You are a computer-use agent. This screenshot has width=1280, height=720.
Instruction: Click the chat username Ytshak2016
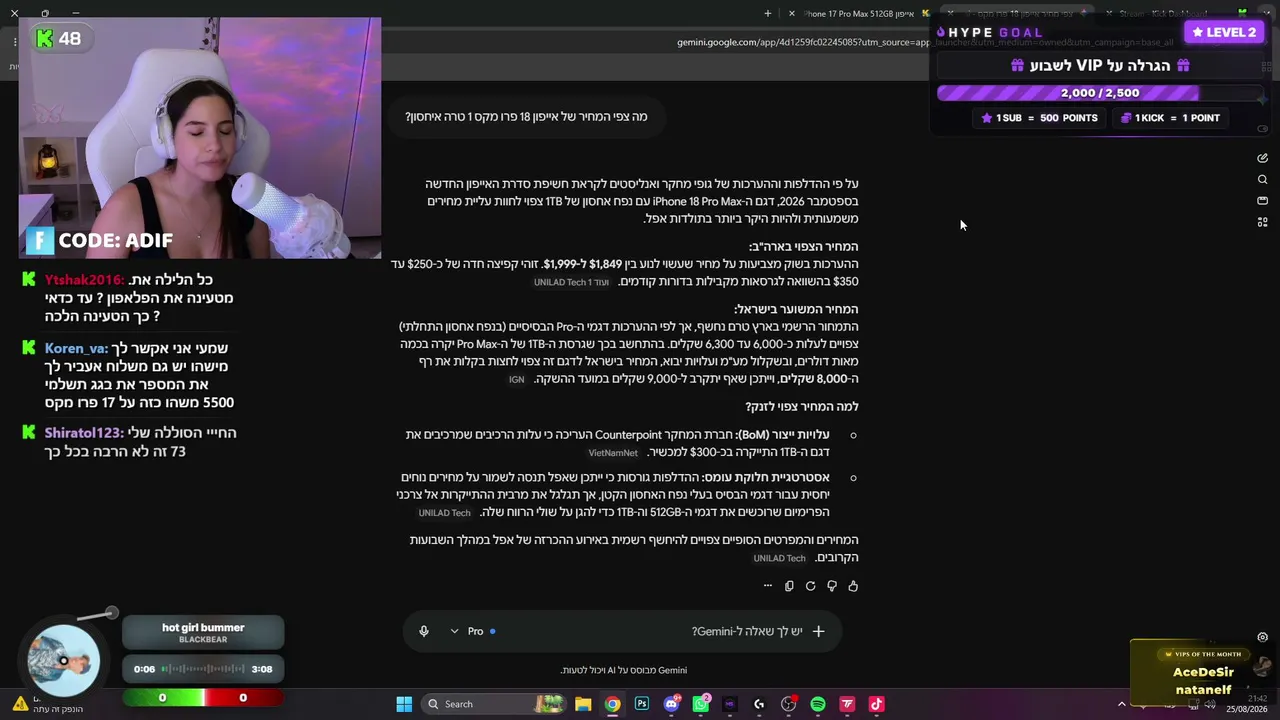(84, 280)
